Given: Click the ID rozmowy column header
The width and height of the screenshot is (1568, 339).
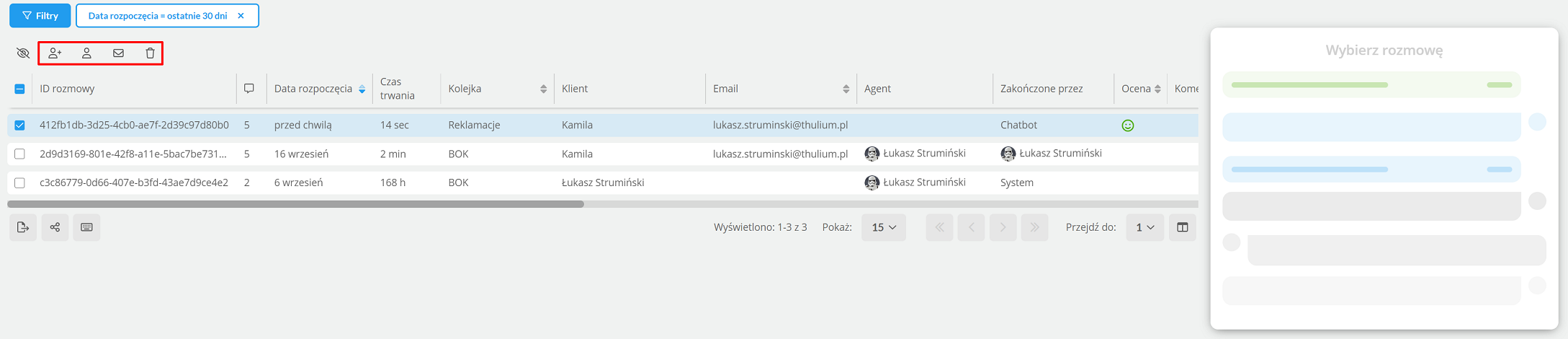Looking at the screenshot, I should 67,89.
